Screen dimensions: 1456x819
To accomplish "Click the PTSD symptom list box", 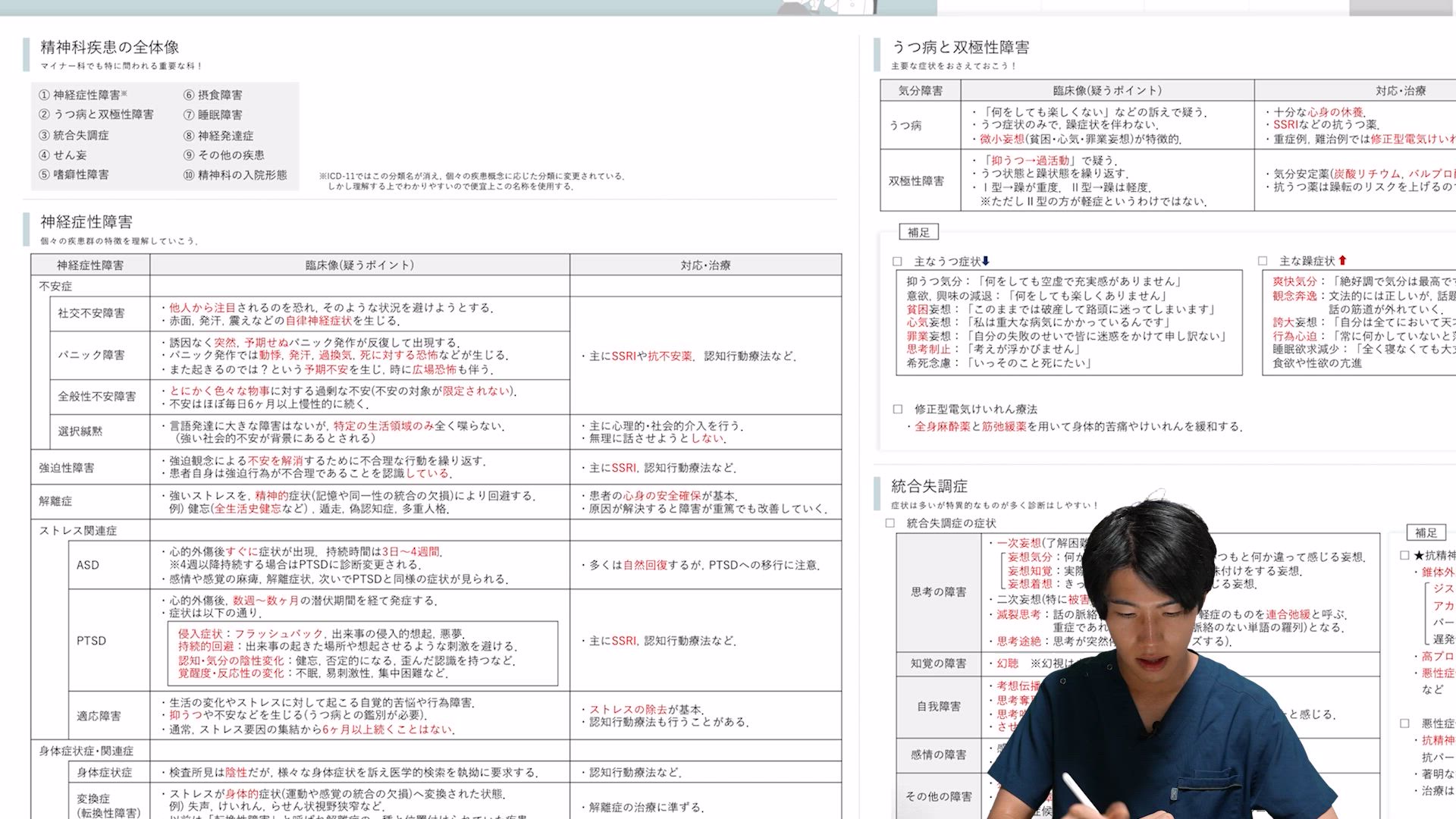I will click(x=362, y=653).
